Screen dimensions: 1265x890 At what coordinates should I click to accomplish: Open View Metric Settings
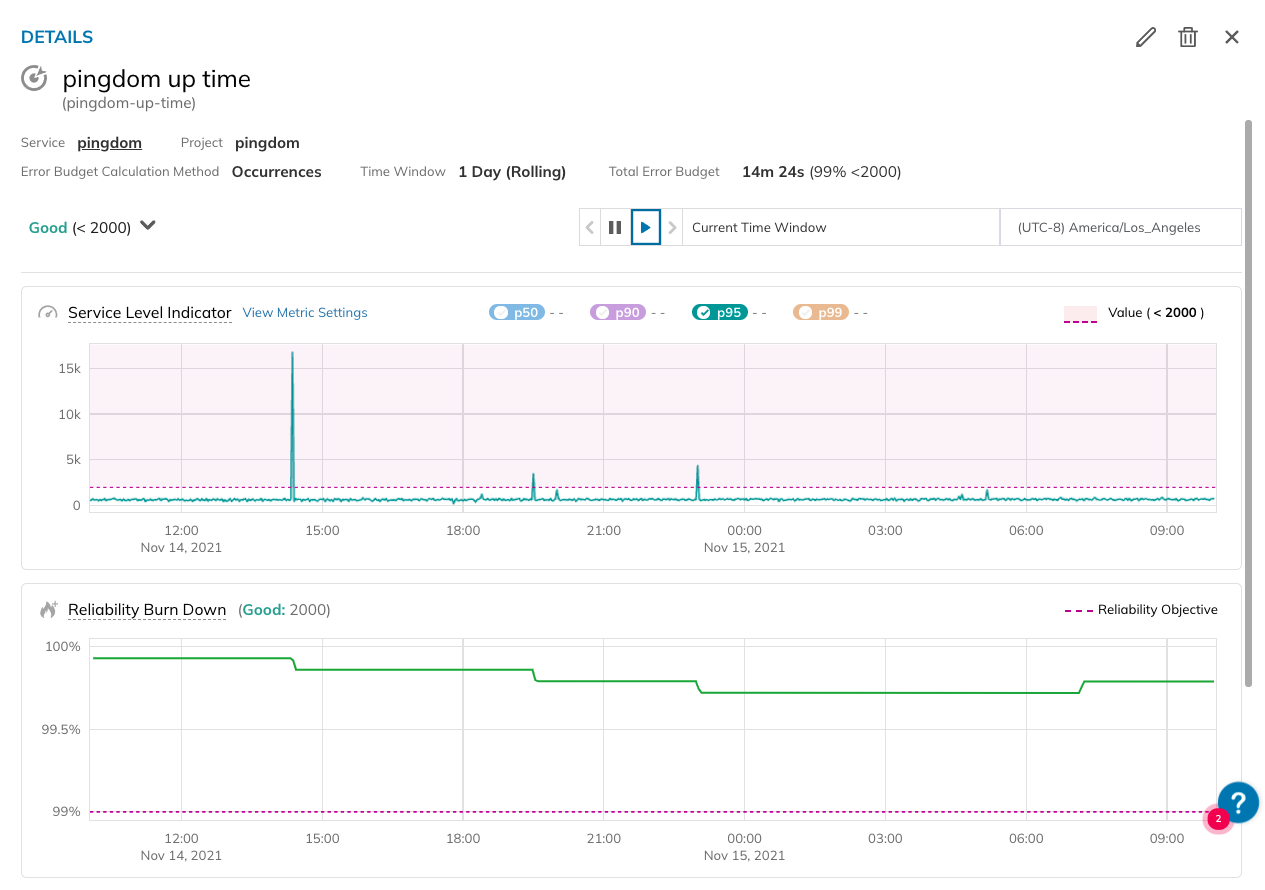point(305,313)
